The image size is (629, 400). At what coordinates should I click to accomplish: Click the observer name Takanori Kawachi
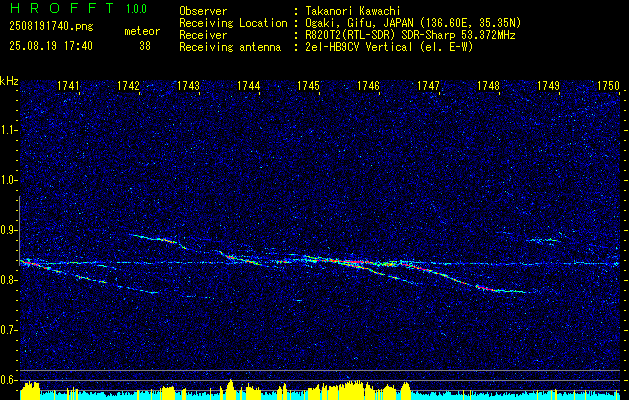(353, 11)
